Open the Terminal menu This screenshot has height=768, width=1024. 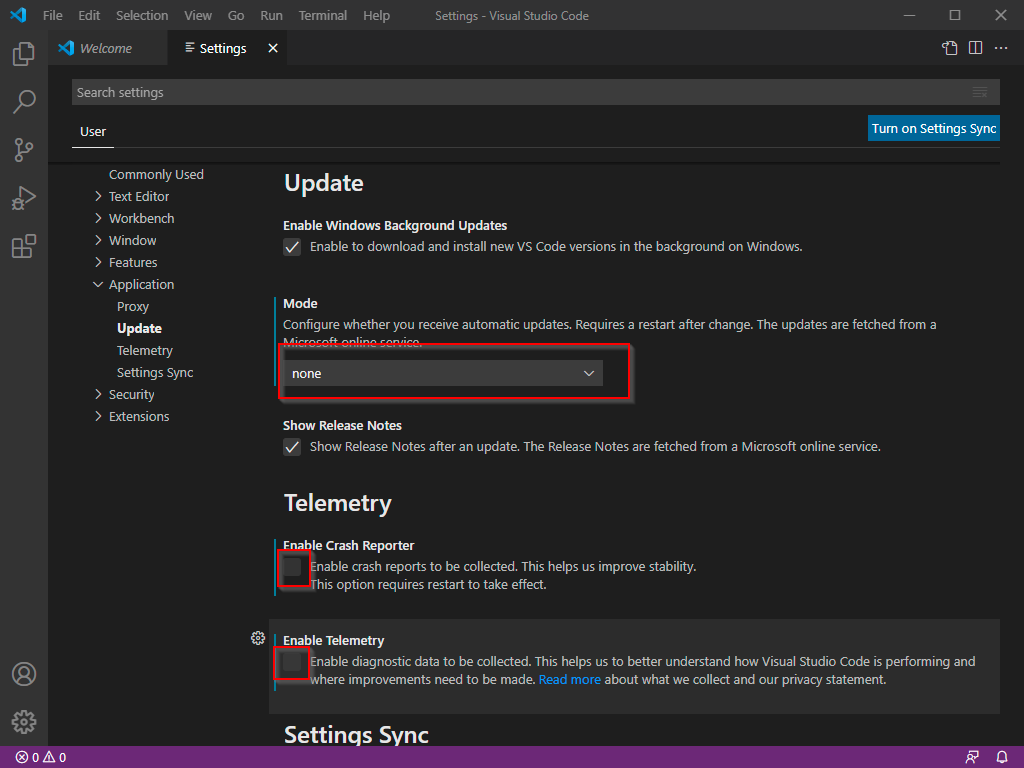point(323,15)
